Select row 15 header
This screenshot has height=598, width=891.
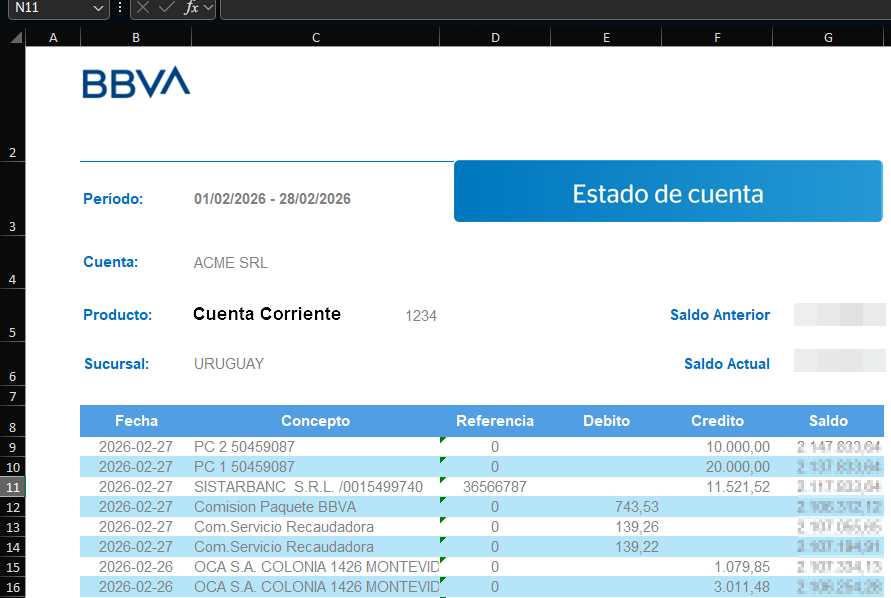[x=13, y=567]
